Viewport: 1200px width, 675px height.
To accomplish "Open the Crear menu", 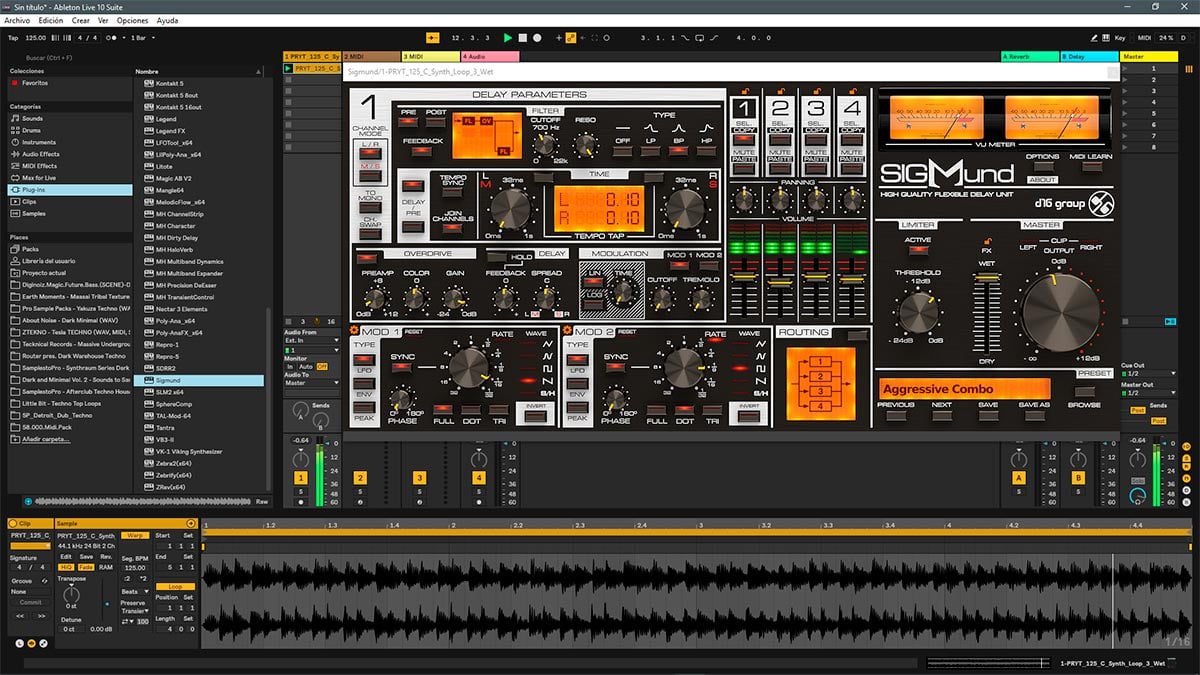I will coord(81,20).
